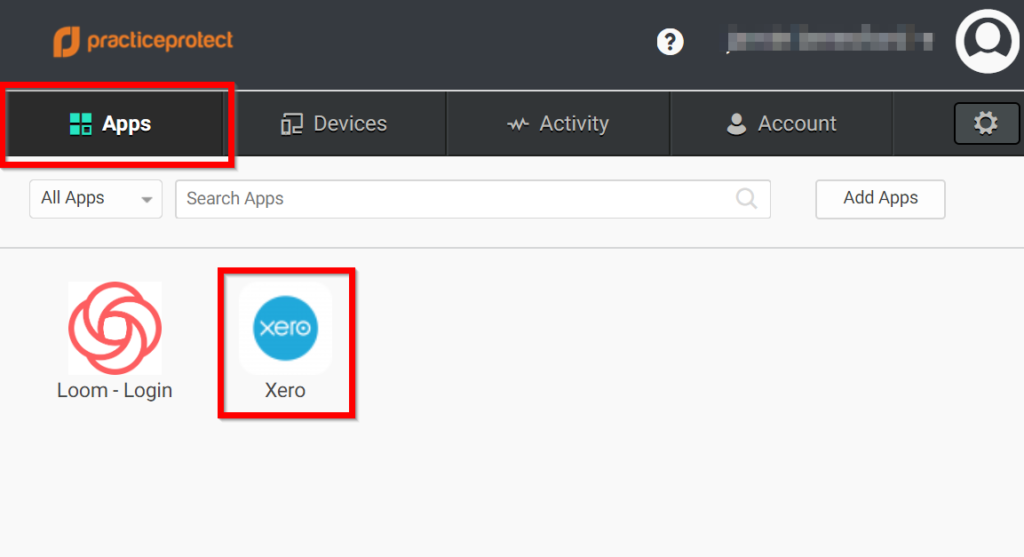Open the user profile avatar

[x=987, y=41]
